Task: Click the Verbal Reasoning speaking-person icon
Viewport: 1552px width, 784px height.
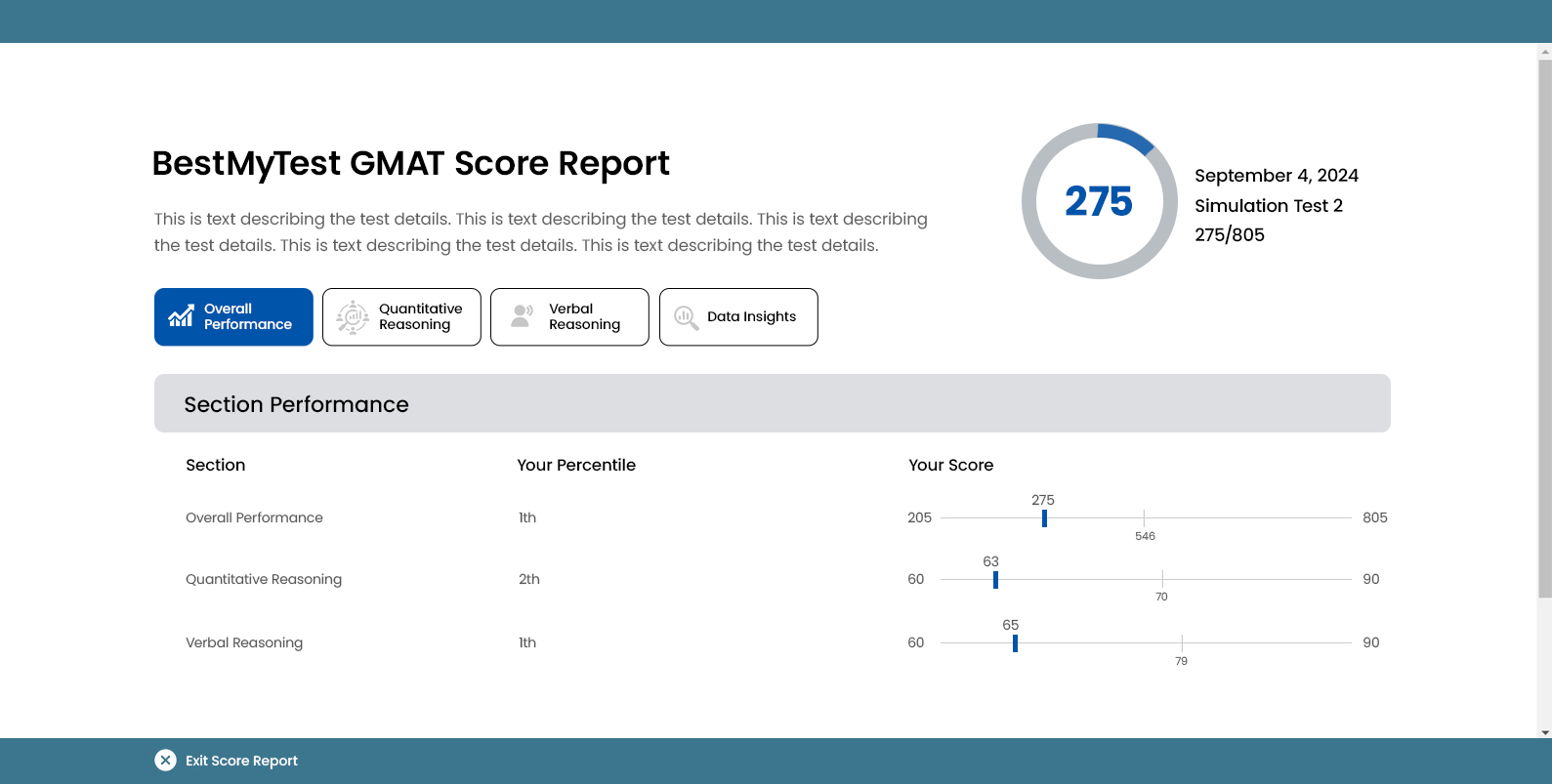Action: point(523,316)
